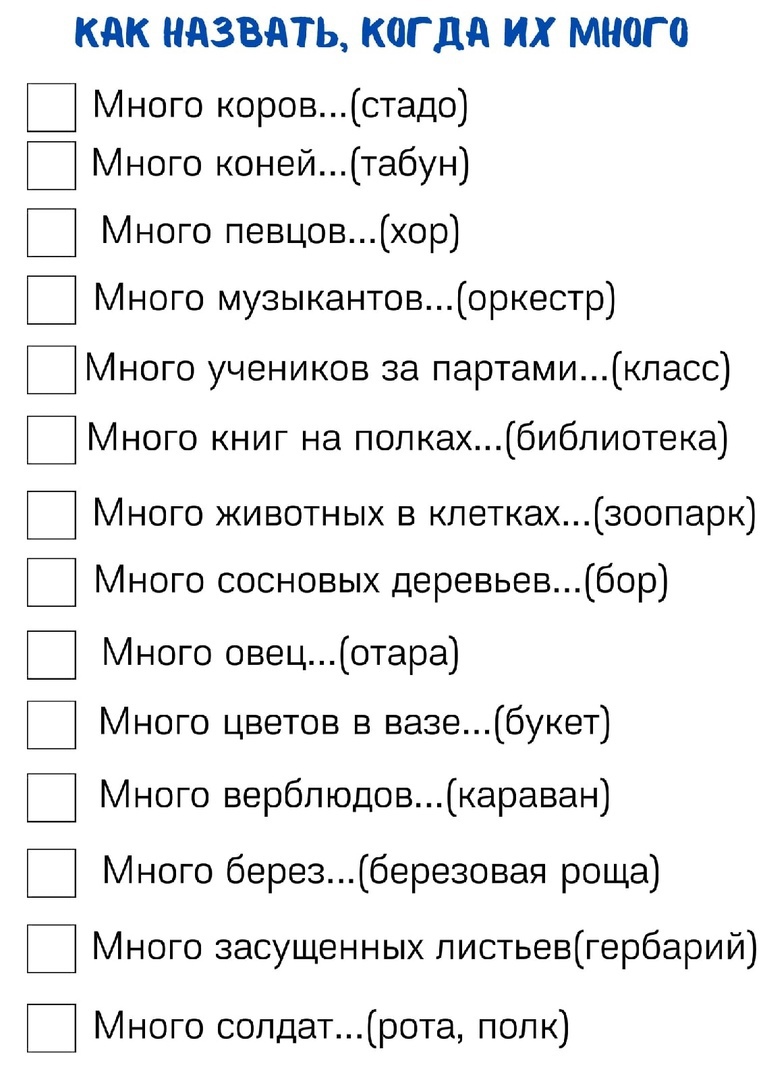Image resolution: width=763 pixels, height=1080 pixels.
Task: Click the title 'Как назвать, когда их много'
Action: pos(382,33)
